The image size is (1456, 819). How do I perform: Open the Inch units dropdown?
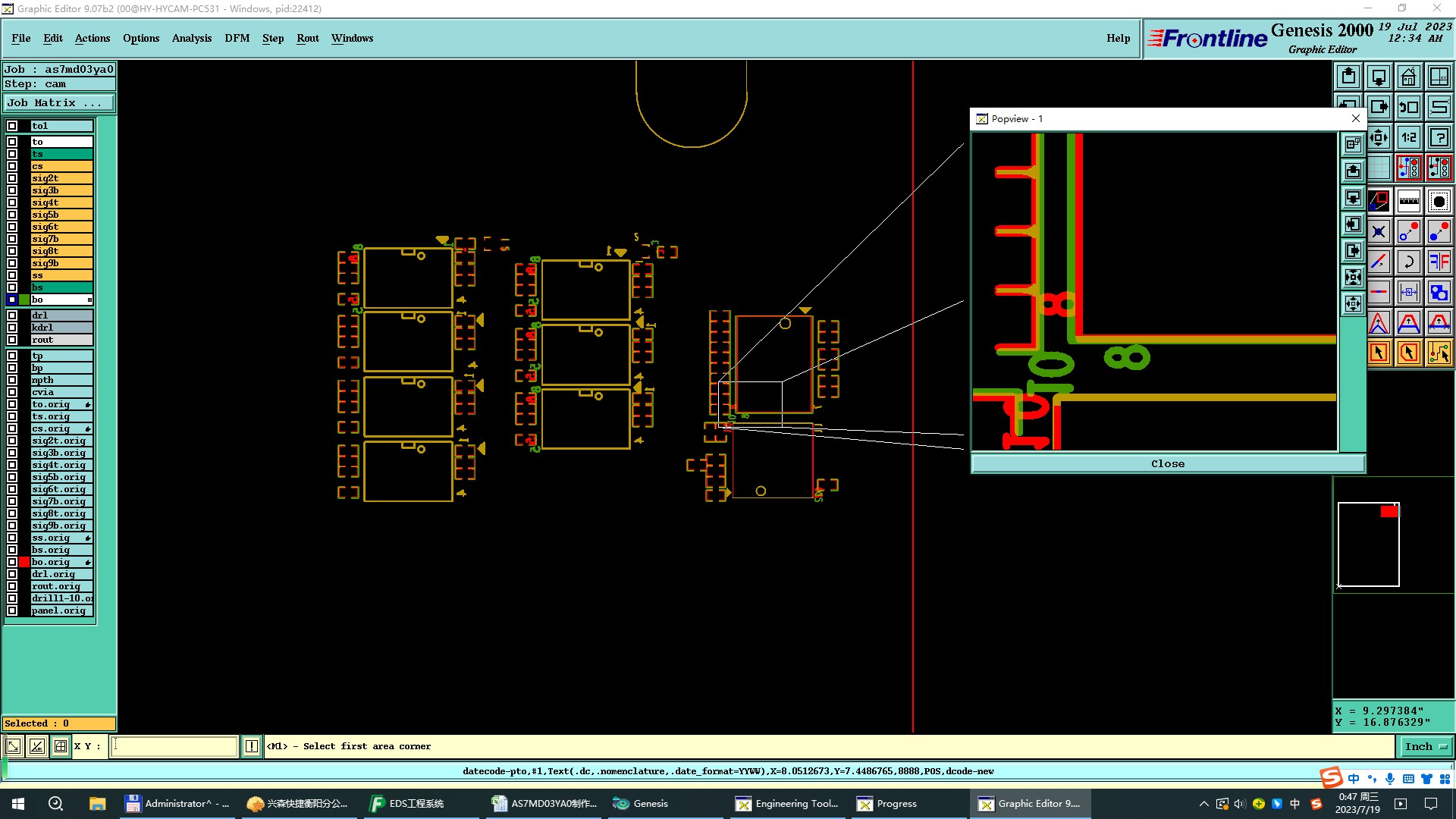click(x=1425, y=746)
